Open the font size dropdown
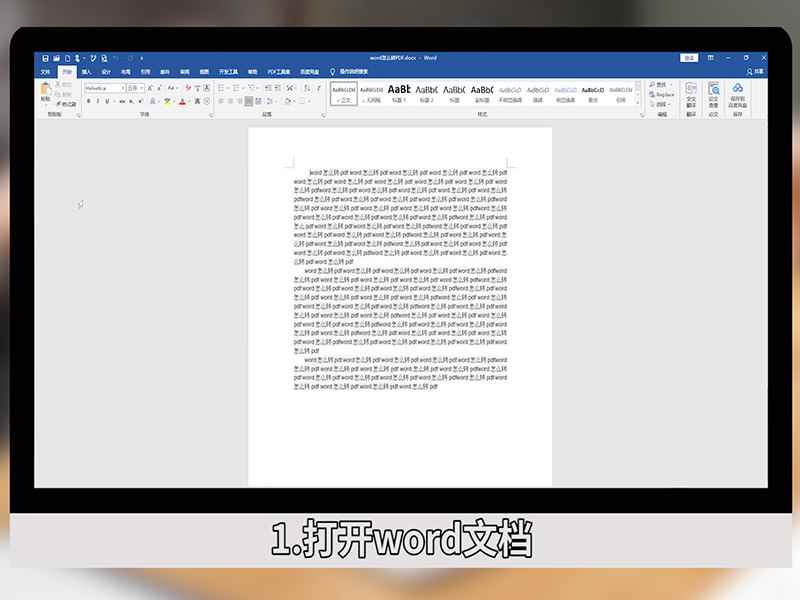 click(142, 87)
